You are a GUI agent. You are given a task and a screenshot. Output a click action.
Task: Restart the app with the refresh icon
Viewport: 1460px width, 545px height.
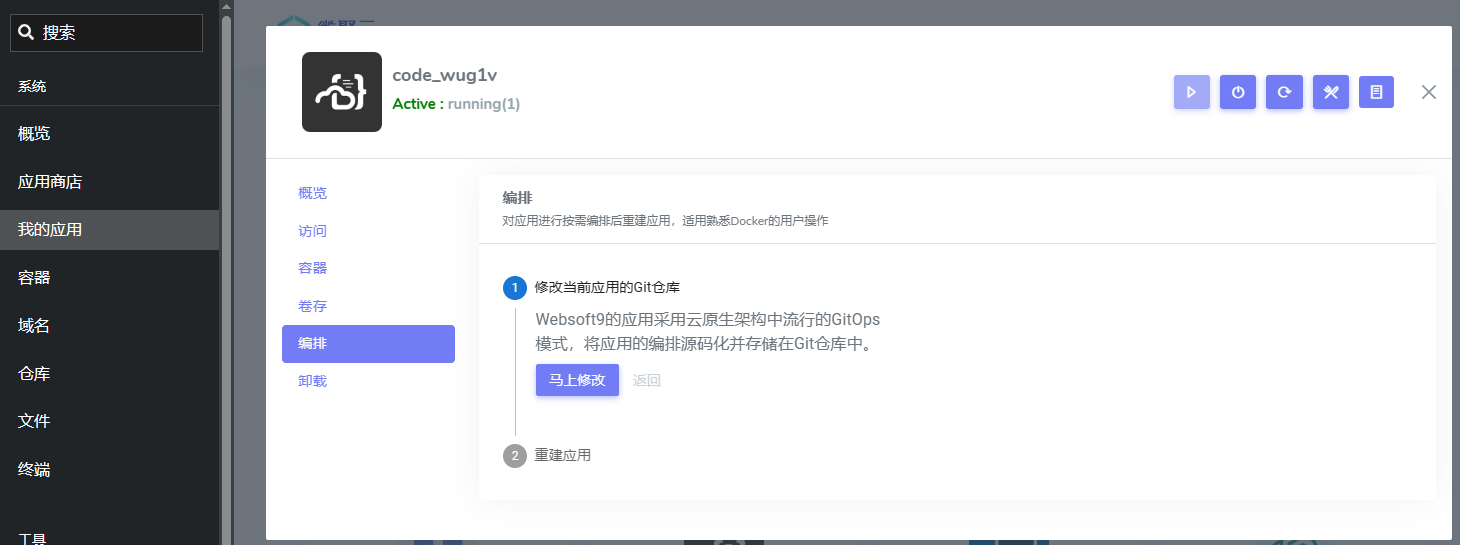1284,92
